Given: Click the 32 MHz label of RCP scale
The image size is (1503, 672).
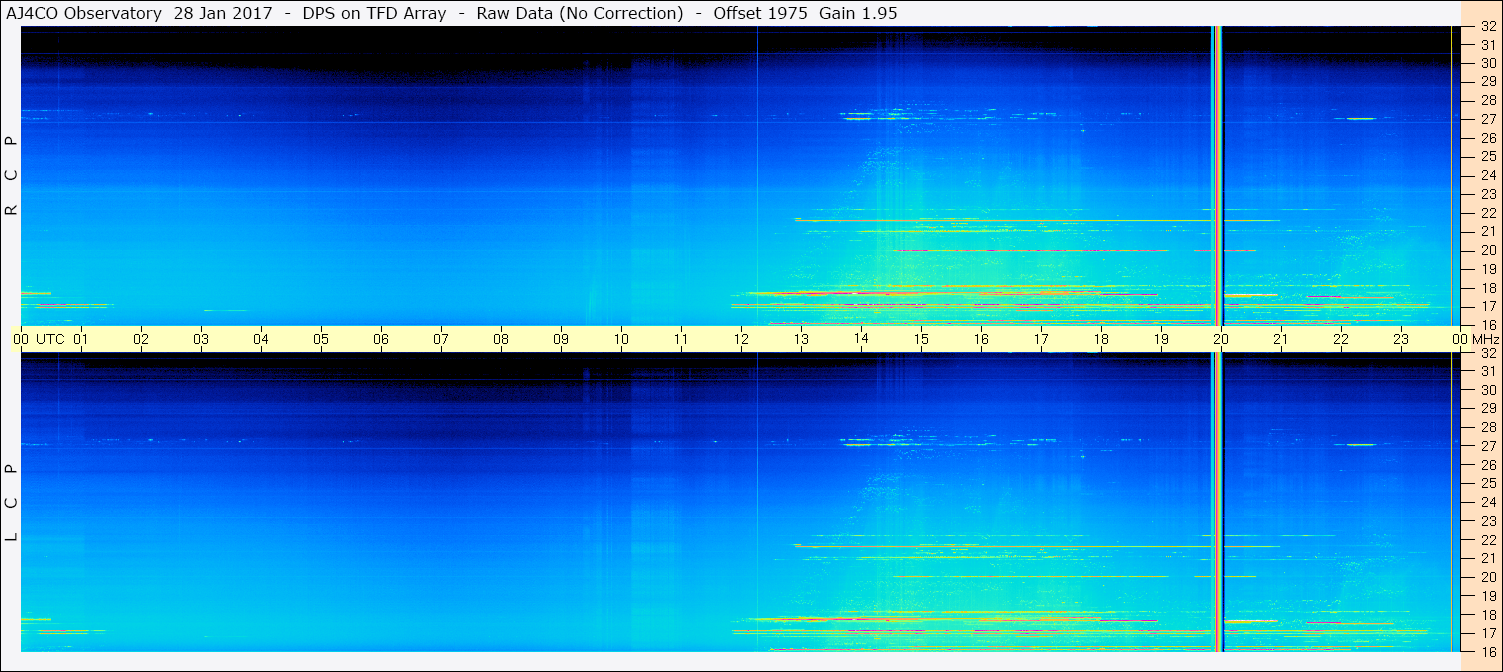Looking at the screenshot, I should coord(1488,27).
